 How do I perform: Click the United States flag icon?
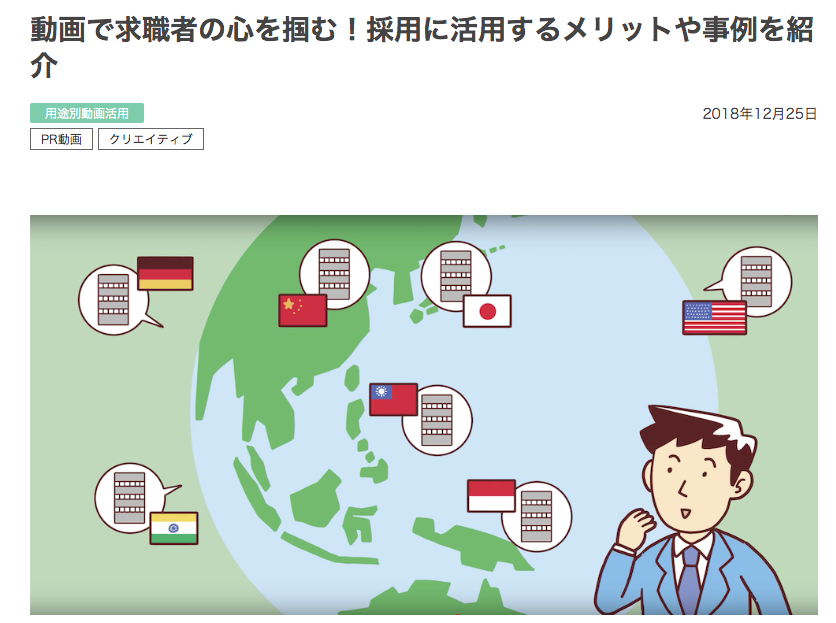714,318
